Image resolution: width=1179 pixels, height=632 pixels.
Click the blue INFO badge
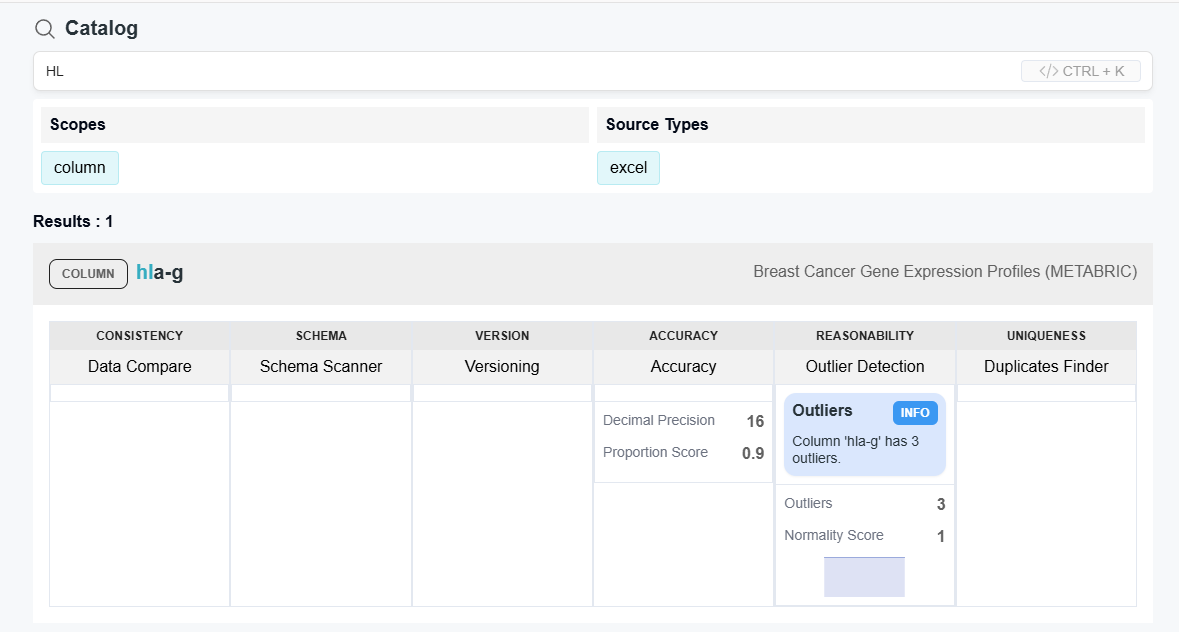click(914, 412)
